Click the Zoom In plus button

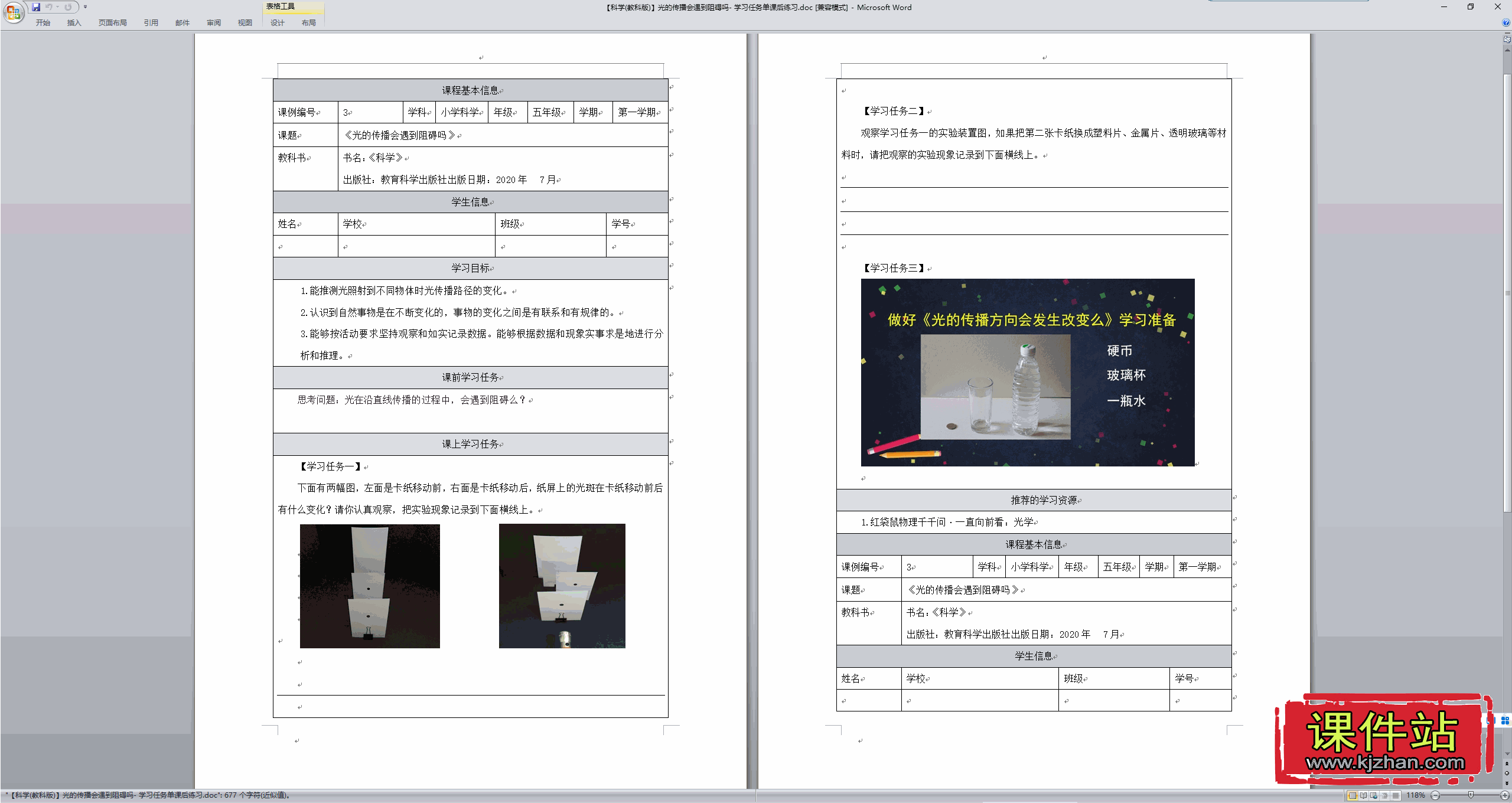tap(1505, 795)
